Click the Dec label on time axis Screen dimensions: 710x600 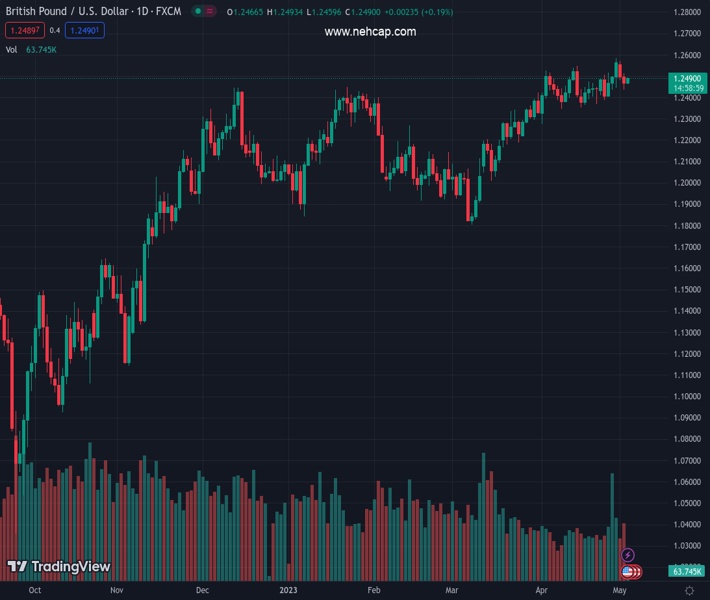click(204, 591)
